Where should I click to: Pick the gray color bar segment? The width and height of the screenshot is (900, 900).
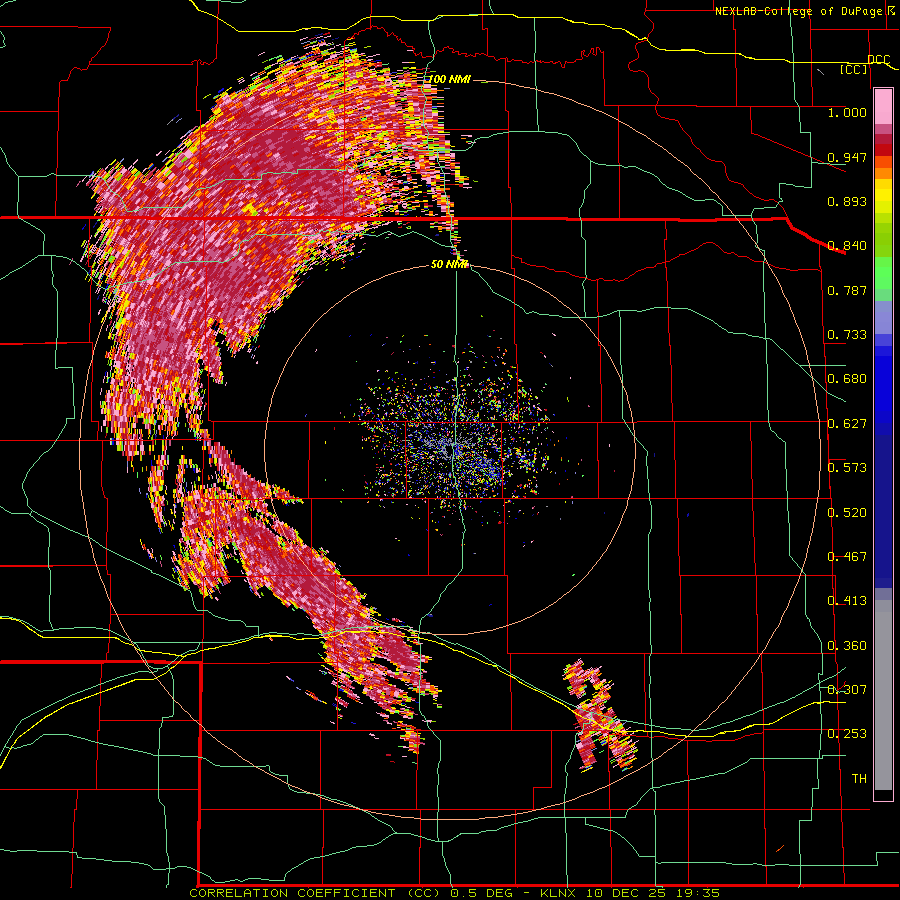[883, 695]
